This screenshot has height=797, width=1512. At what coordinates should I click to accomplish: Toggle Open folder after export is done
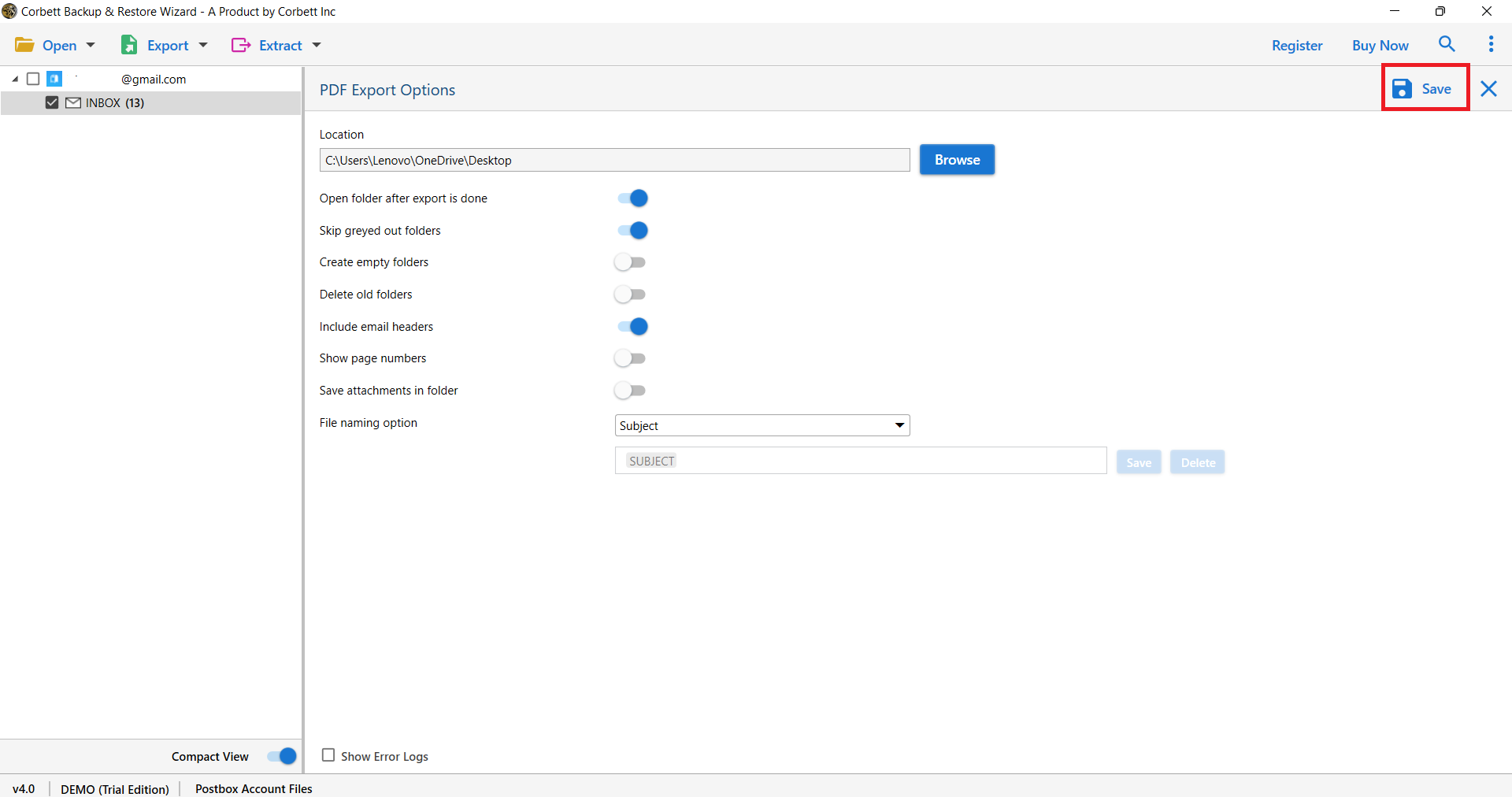[632, 198]
